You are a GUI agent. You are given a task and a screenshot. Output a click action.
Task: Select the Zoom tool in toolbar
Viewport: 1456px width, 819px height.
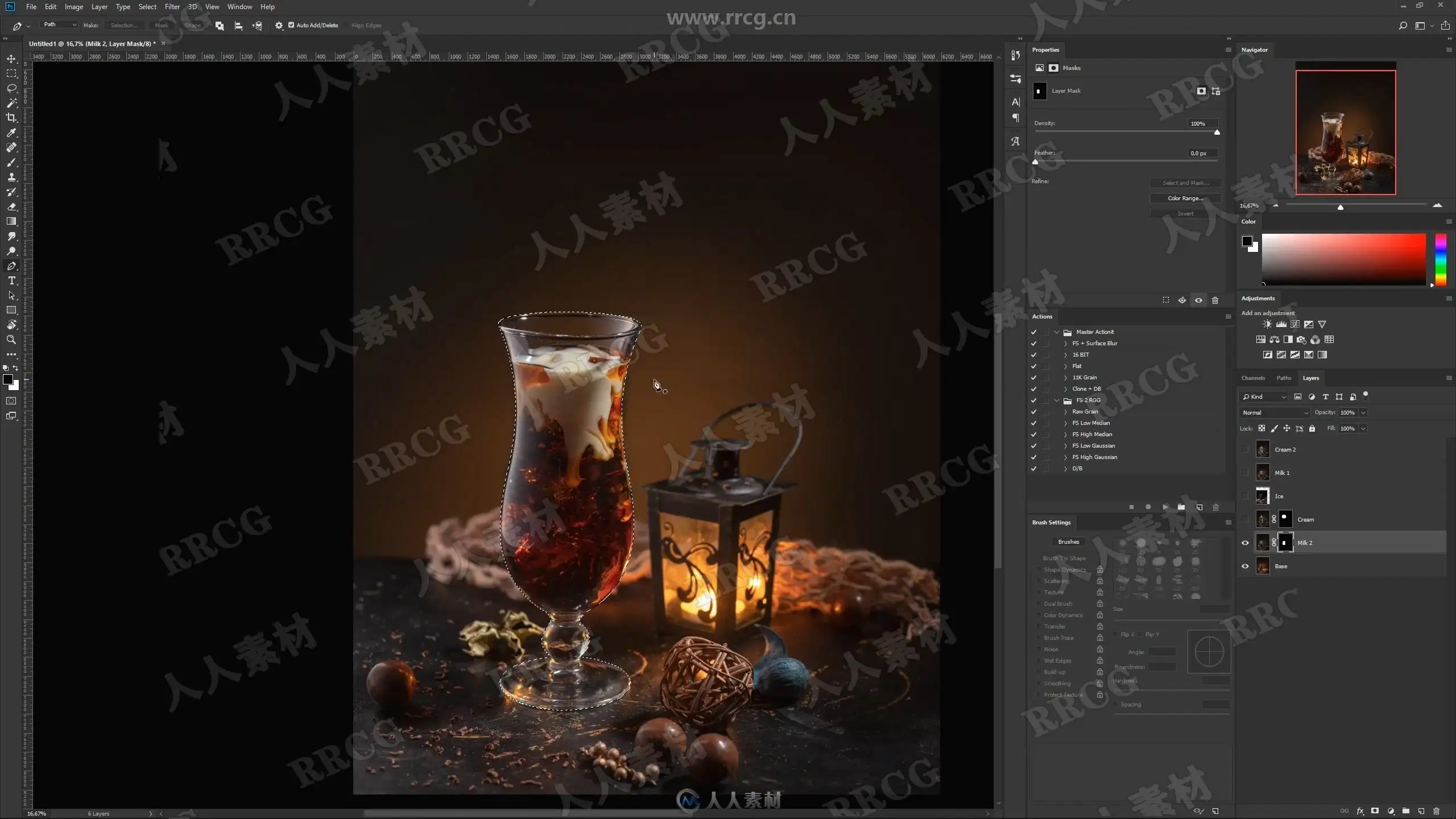(11, 340)
